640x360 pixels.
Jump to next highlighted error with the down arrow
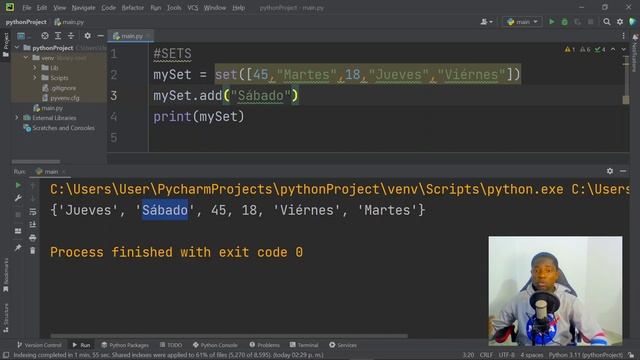(x=623, y=49)
